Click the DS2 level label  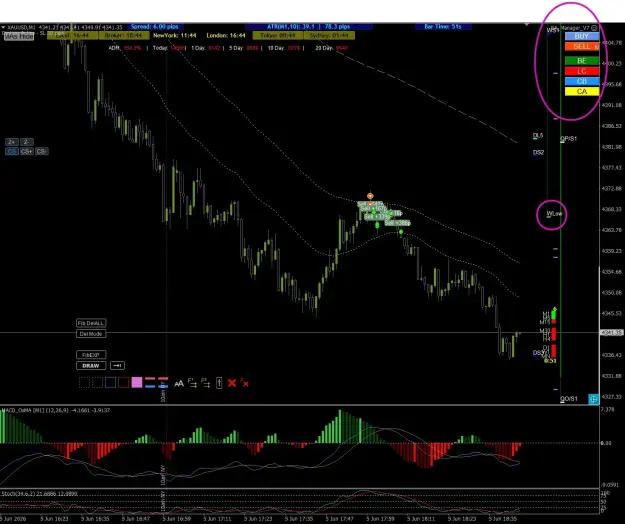pos(538,153)
